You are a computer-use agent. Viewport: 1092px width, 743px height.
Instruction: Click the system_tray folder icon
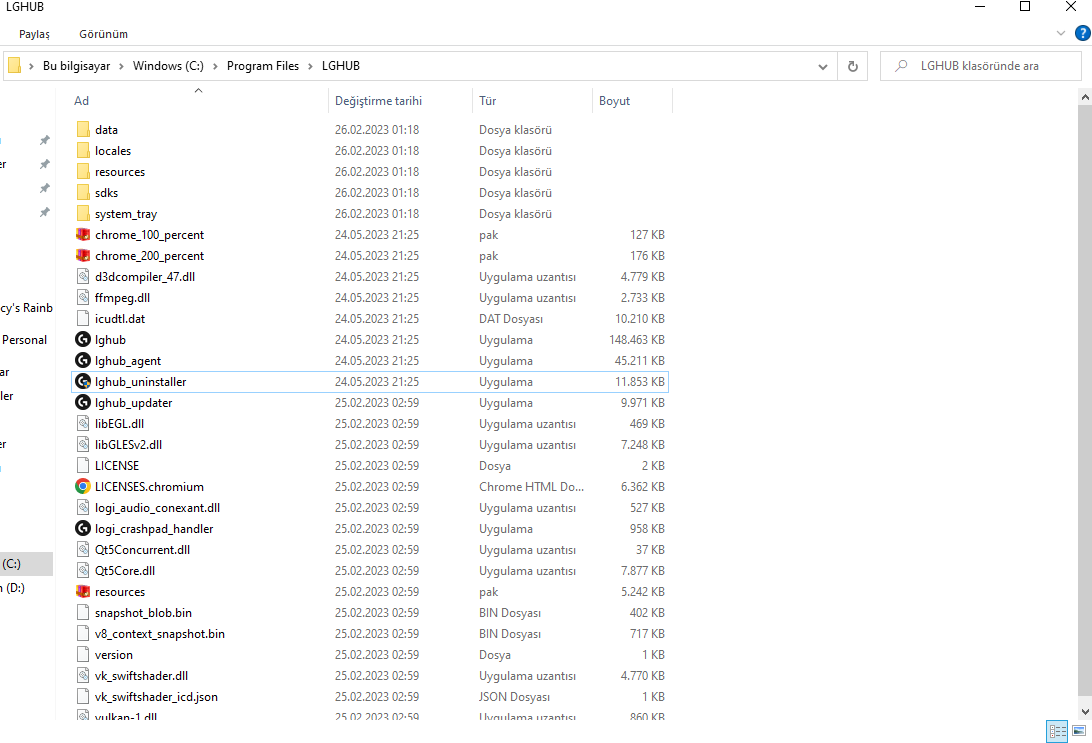click(83, 214)
